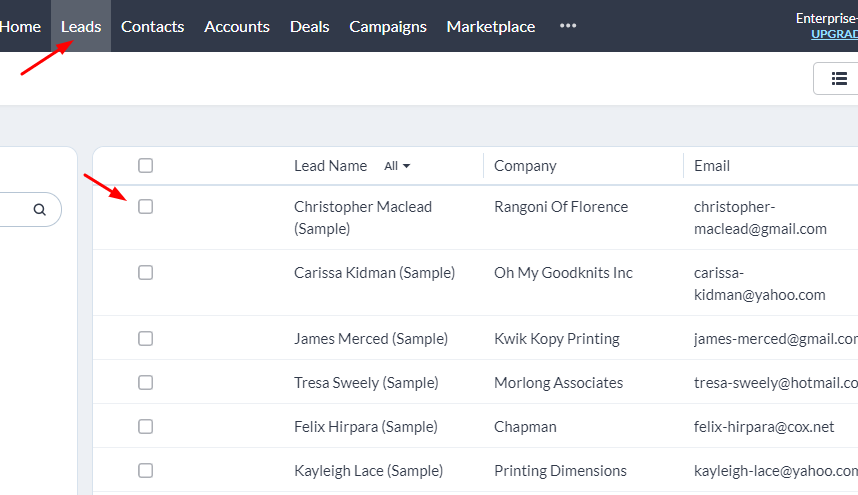Navigate to Marketplace
This screenshot has height=495, width=858.
coord(490,27)
